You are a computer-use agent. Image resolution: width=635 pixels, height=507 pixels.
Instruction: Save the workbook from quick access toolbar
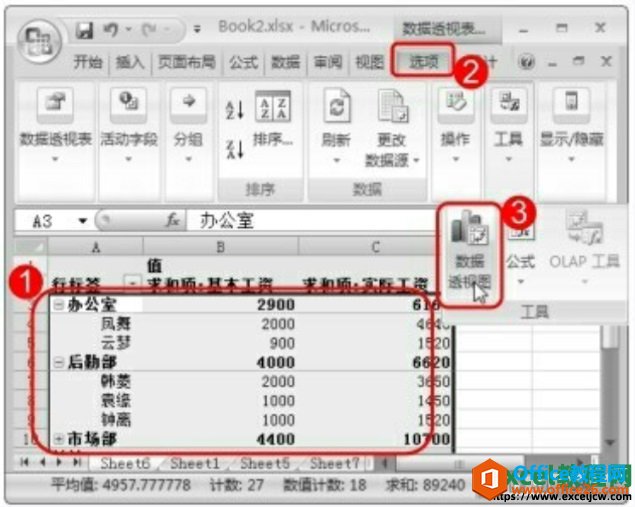[85, 30]
